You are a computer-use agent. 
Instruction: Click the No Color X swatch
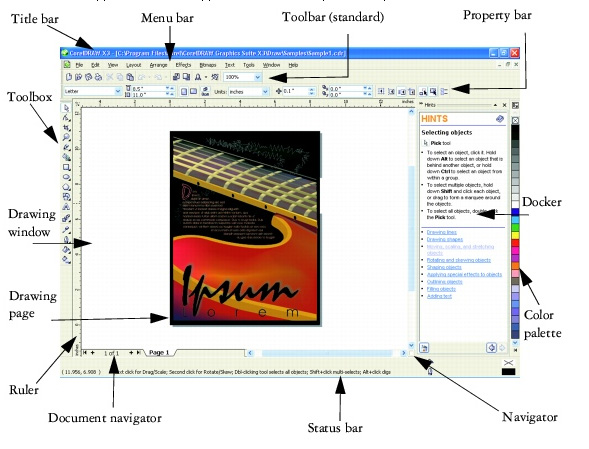coord(515,121)
